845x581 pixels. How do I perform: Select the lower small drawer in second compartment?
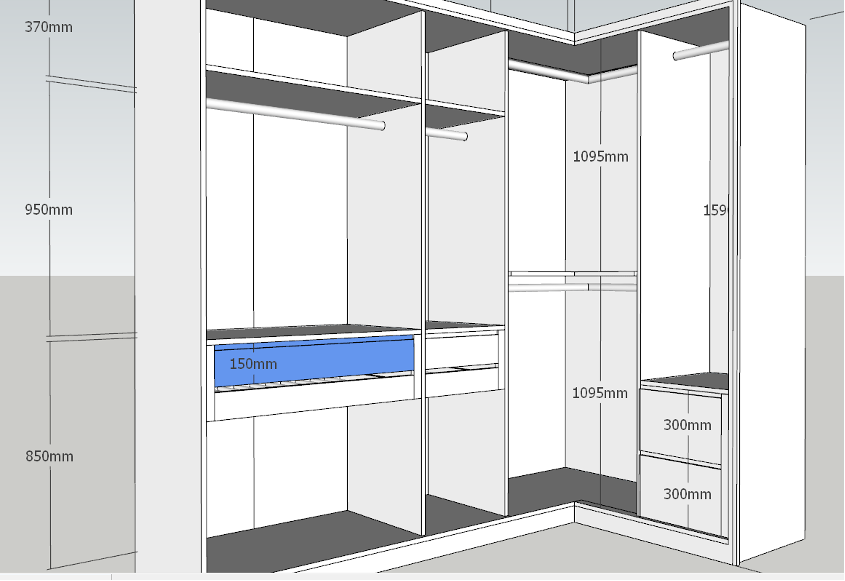click(x=462, y=382)
